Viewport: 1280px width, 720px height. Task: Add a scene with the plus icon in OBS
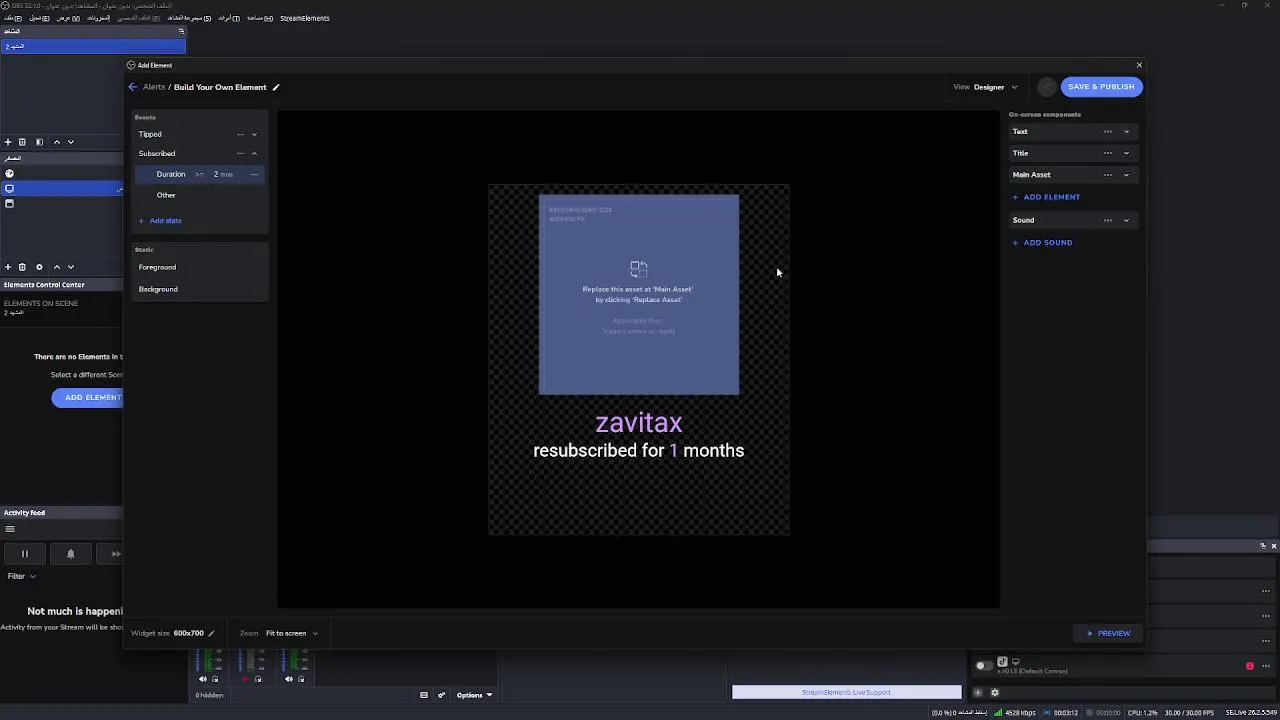[8, 142]
